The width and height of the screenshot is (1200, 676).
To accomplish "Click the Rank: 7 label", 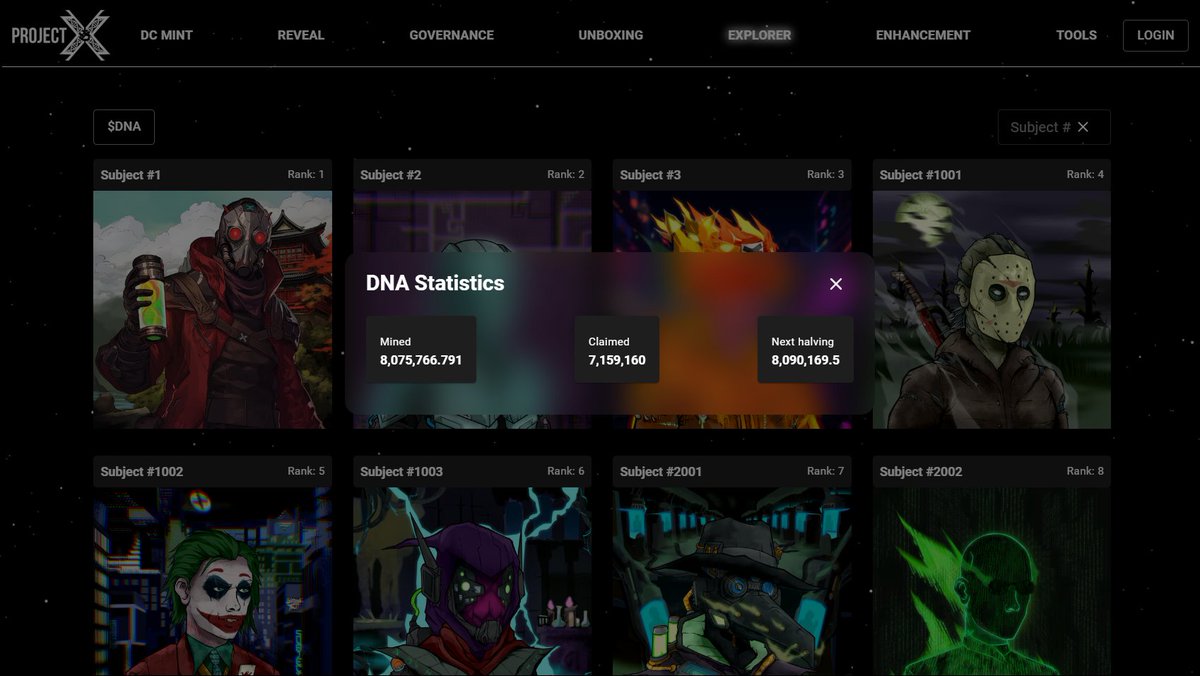I will (x=825, y=471).
